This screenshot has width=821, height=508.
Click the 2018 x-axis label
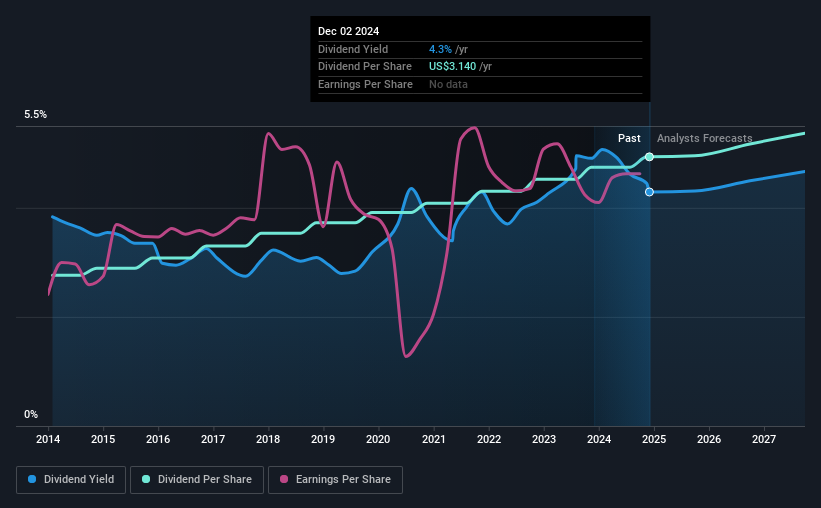point(268,439)
